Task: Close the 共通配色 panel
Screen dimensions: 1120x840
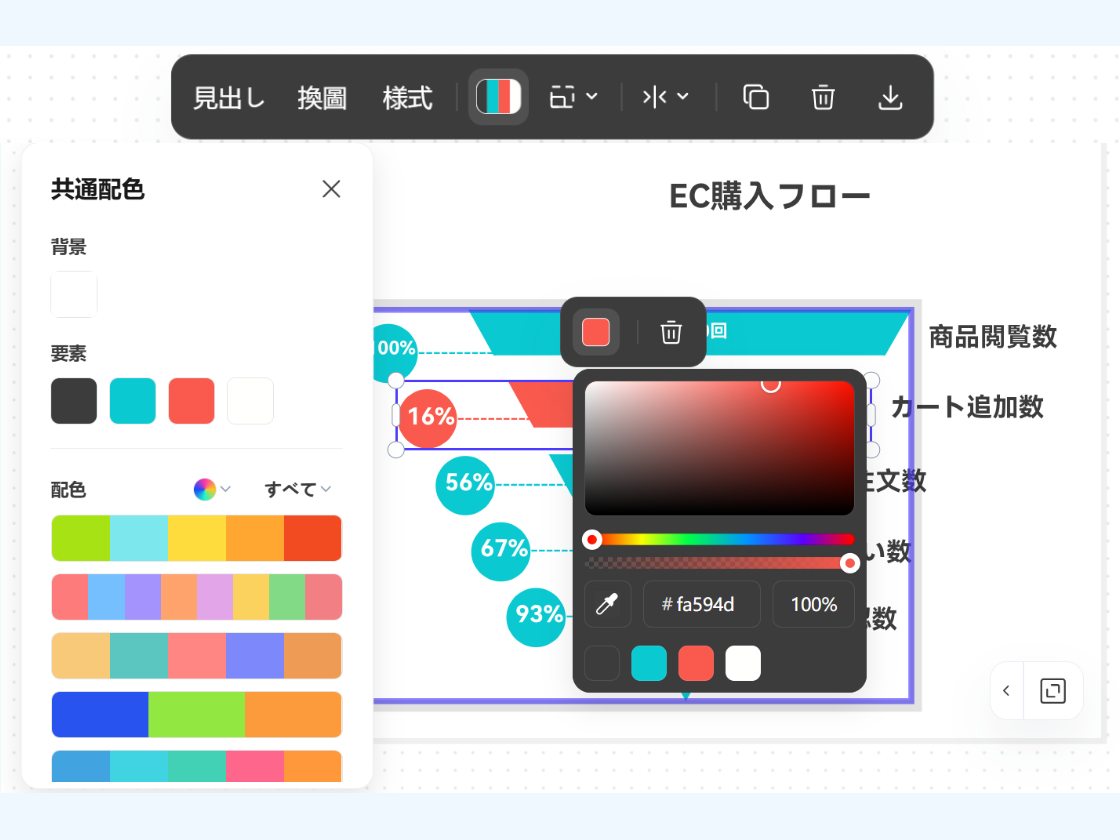Action: tap(331, 189)
